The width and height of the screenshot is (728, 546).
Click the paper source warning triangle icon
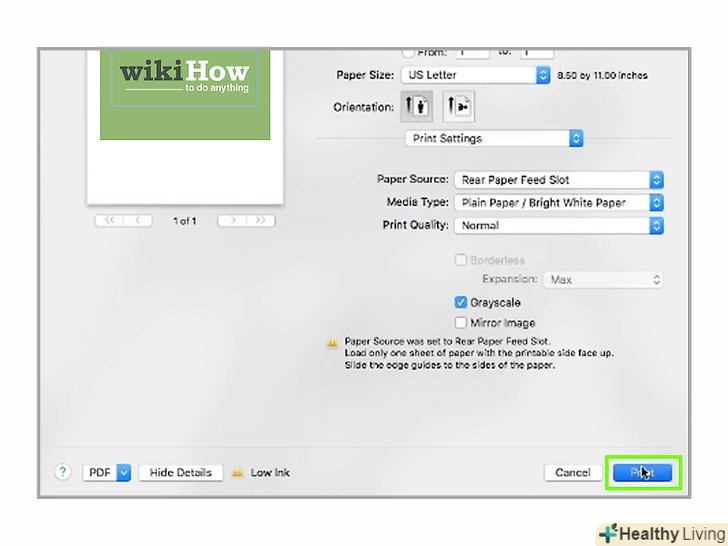tap(332, 343)
